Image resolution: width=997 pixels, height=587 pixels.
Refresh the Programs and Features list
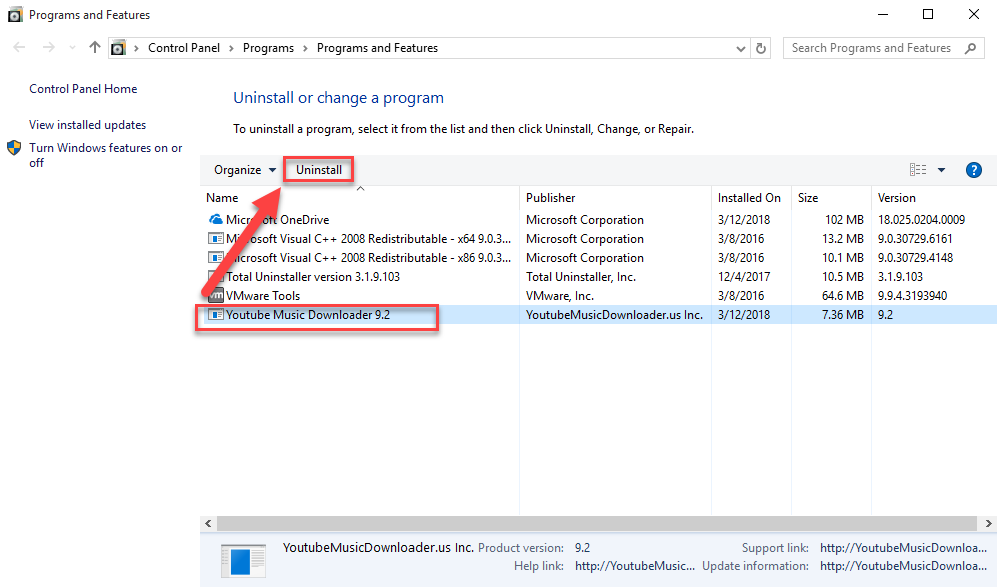pos(760,48)
